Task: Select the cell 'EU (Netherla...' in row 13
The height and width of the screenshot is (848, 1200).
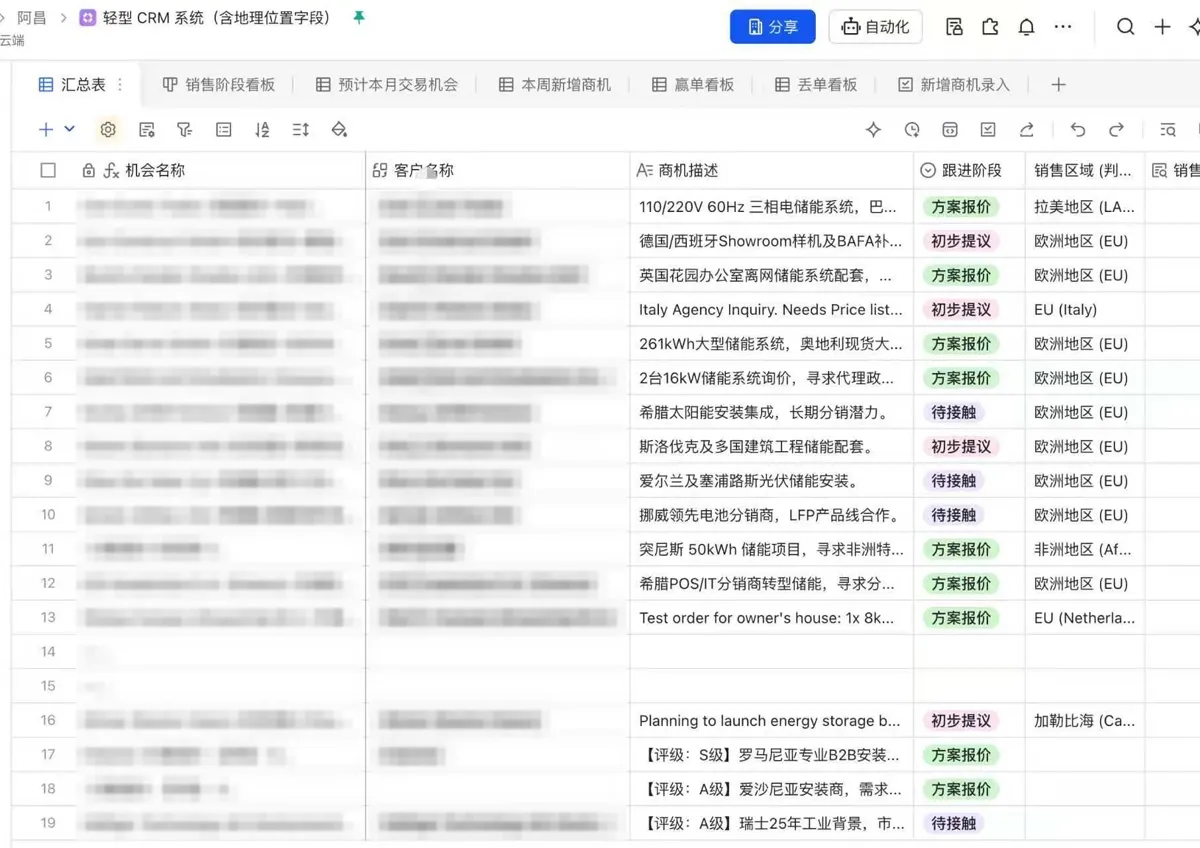Action: coord(1085,618)
